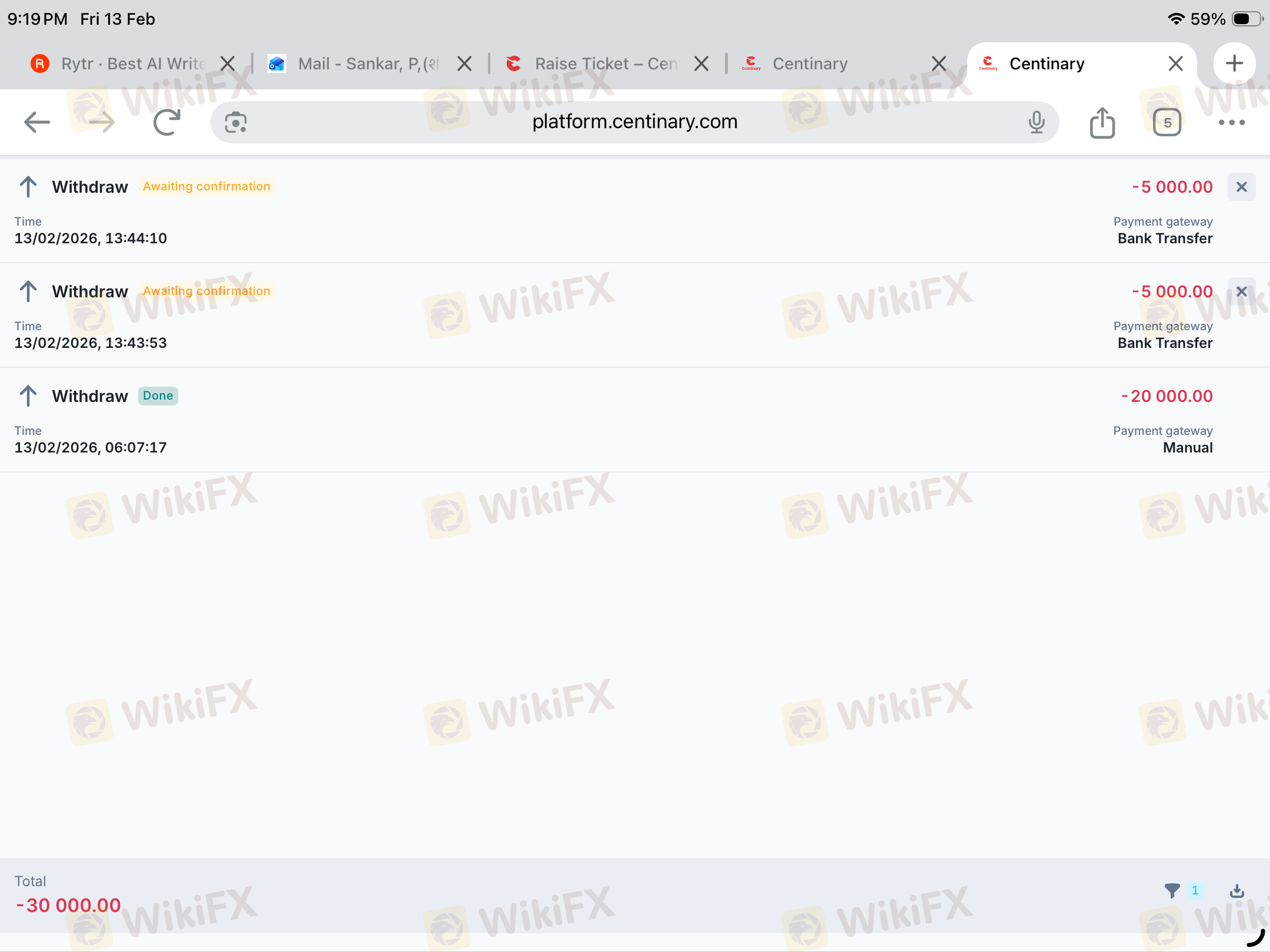Tap the camera lens search icon
Viewport: 1270px width, 952px height.
click(x=236, y=122)
